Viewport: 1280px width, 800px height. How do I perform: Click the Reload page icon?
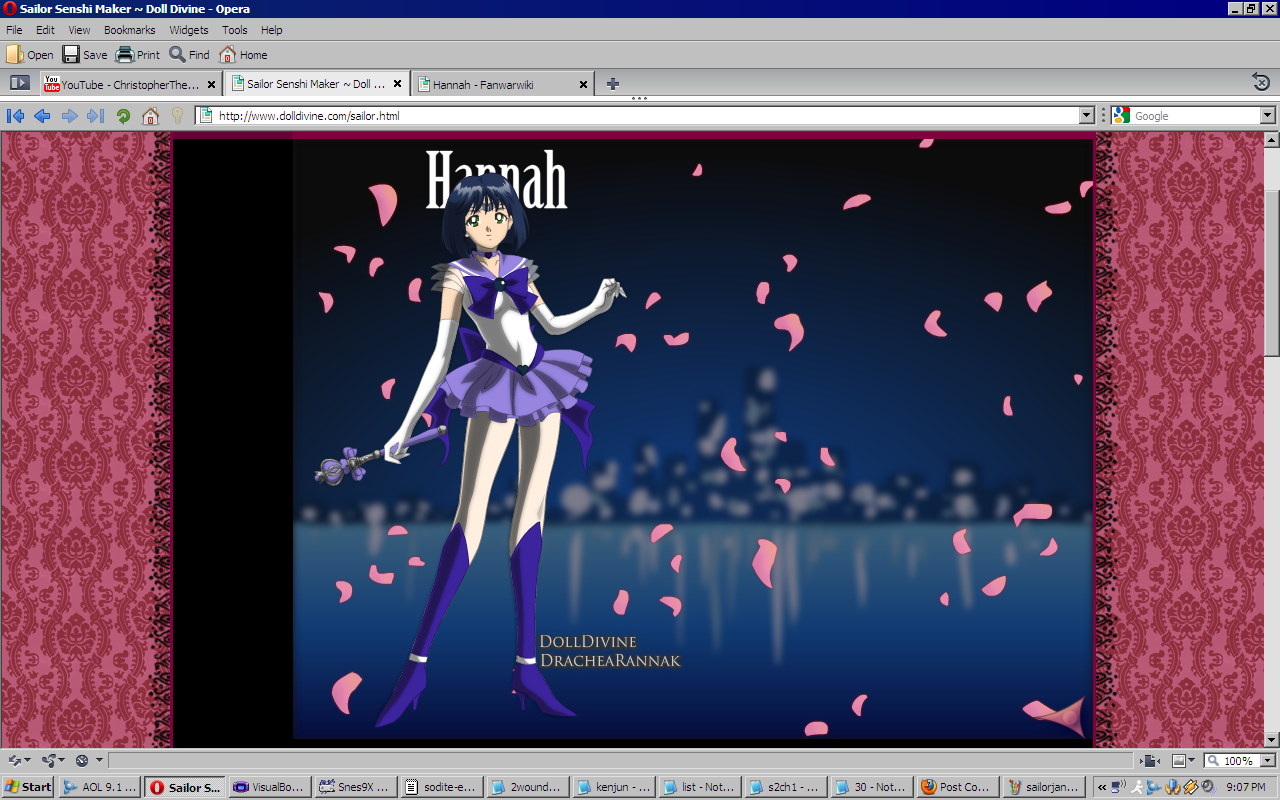[x=123, y=116]
